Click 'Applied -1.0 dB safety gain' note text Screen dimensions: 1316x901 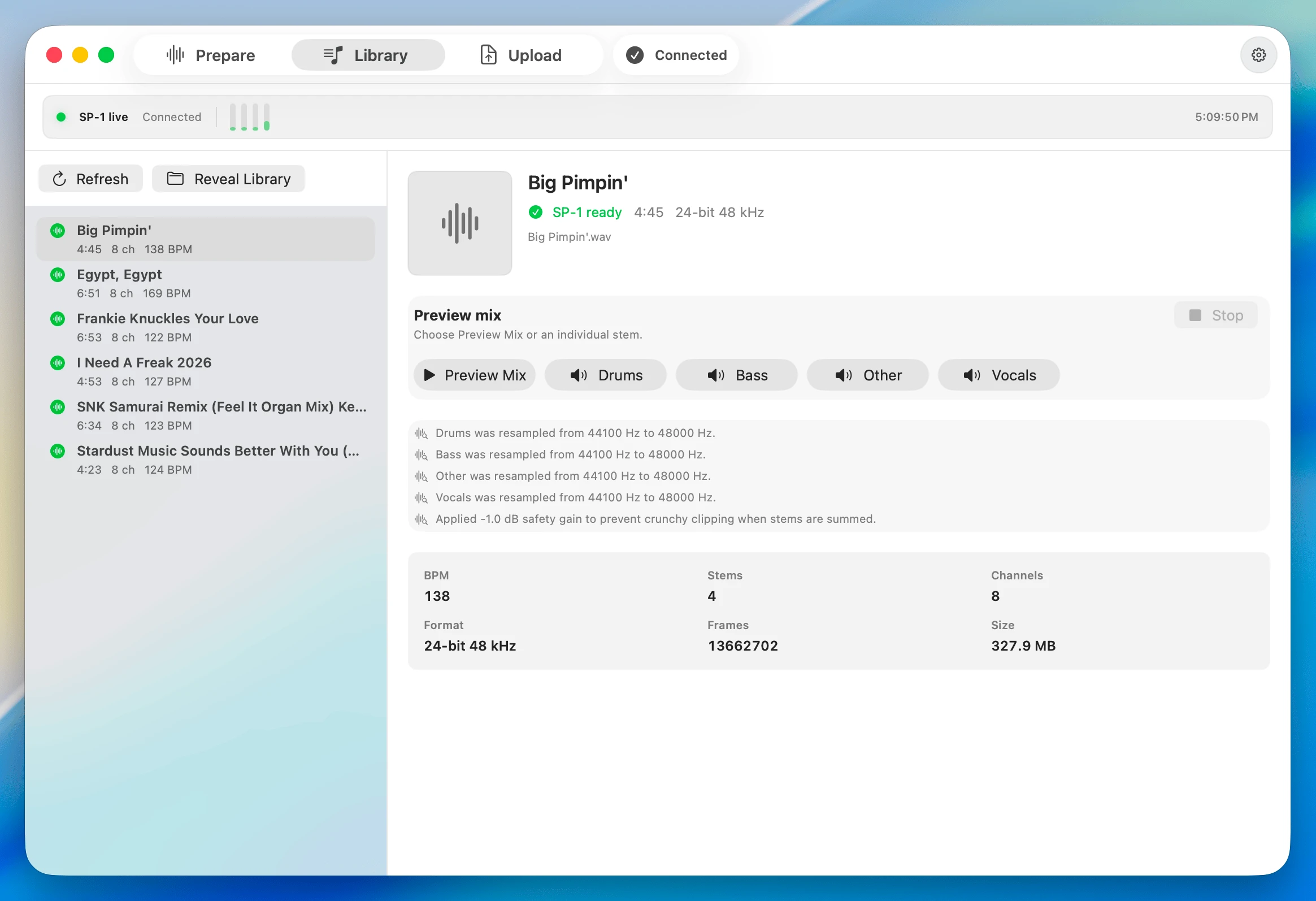[655, 519]
